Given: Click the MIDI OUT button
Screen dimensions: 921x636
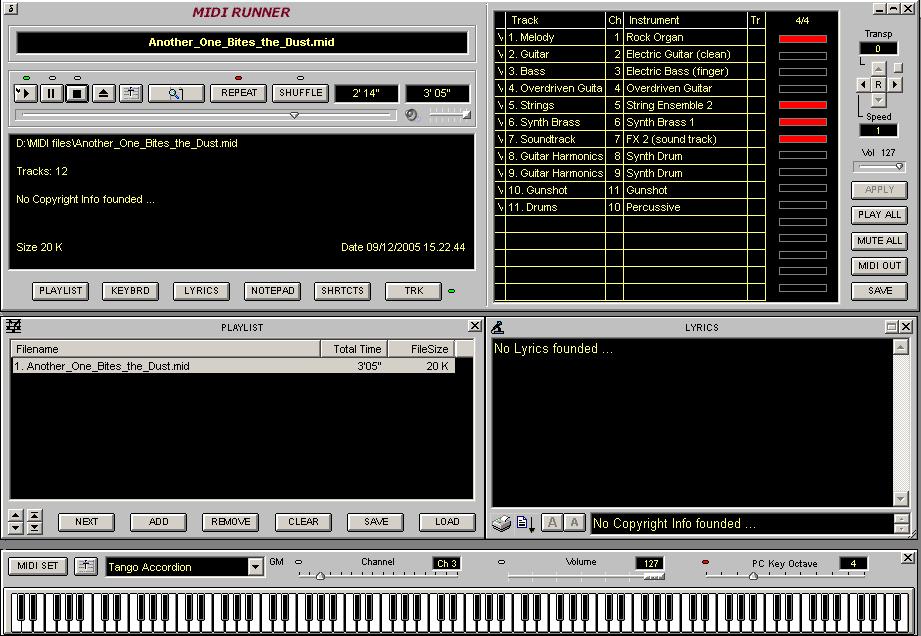Looking at the screenshot, I should pyautogui.click(x=879, y=266).
